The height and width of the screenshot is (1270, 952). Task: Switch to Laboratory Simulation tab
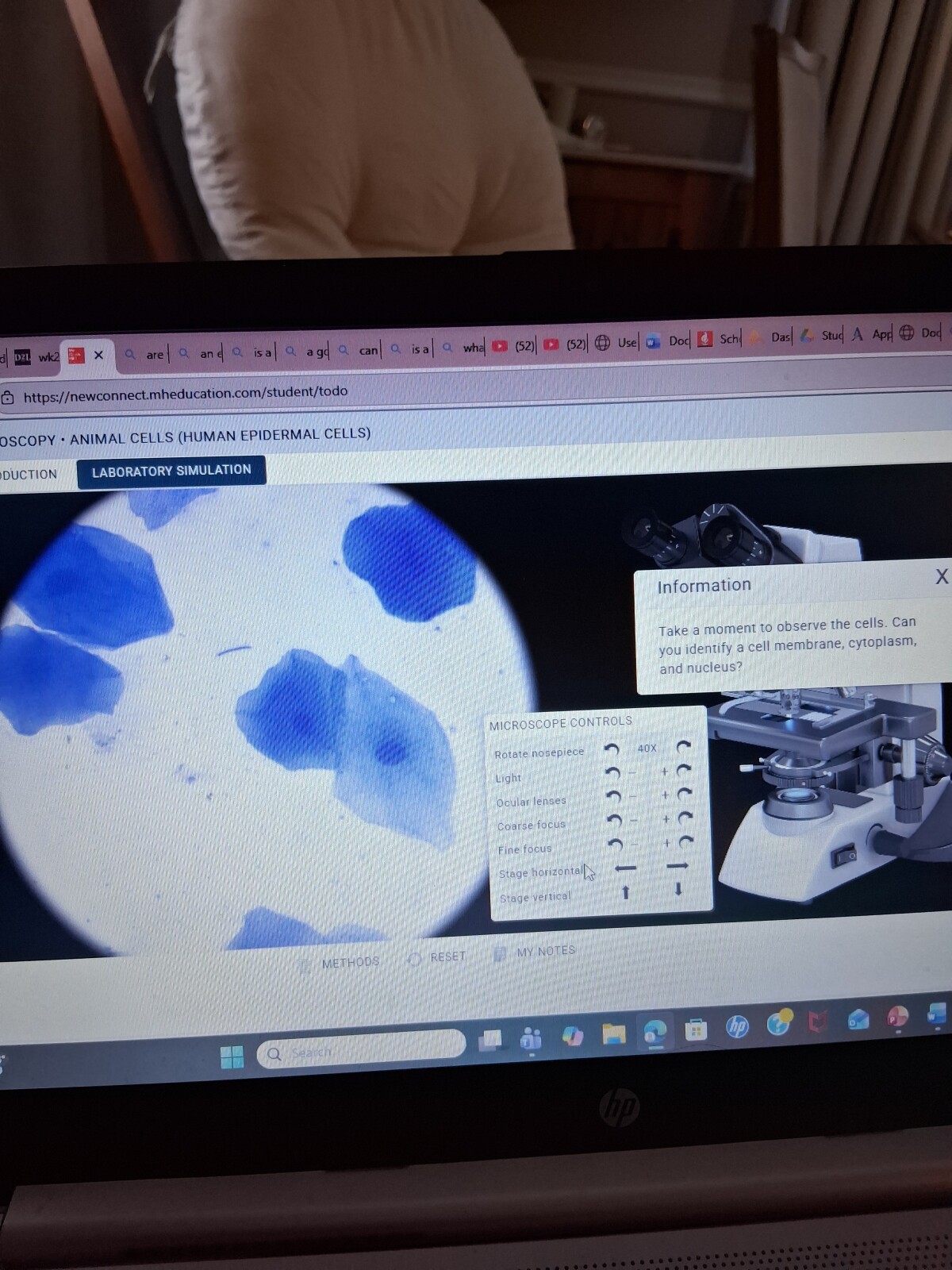point(171,471)
